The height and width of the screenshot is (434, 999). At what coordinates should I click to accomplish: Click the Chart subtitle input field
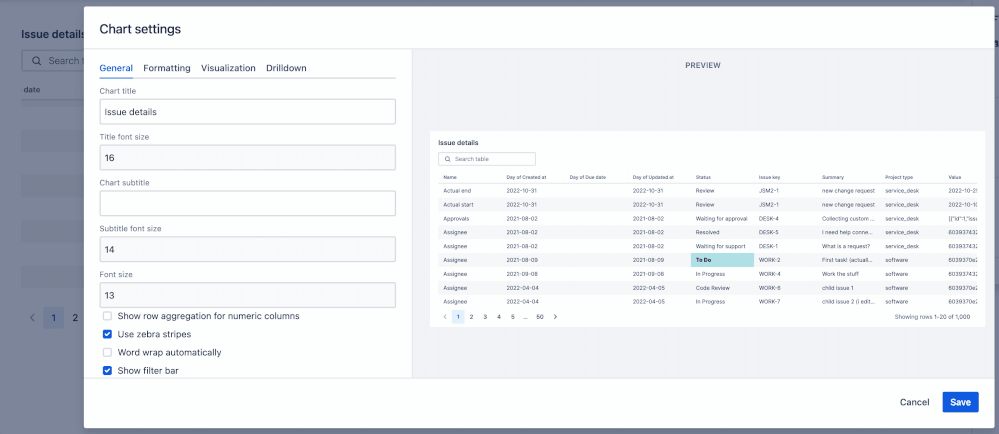[247, 203]
